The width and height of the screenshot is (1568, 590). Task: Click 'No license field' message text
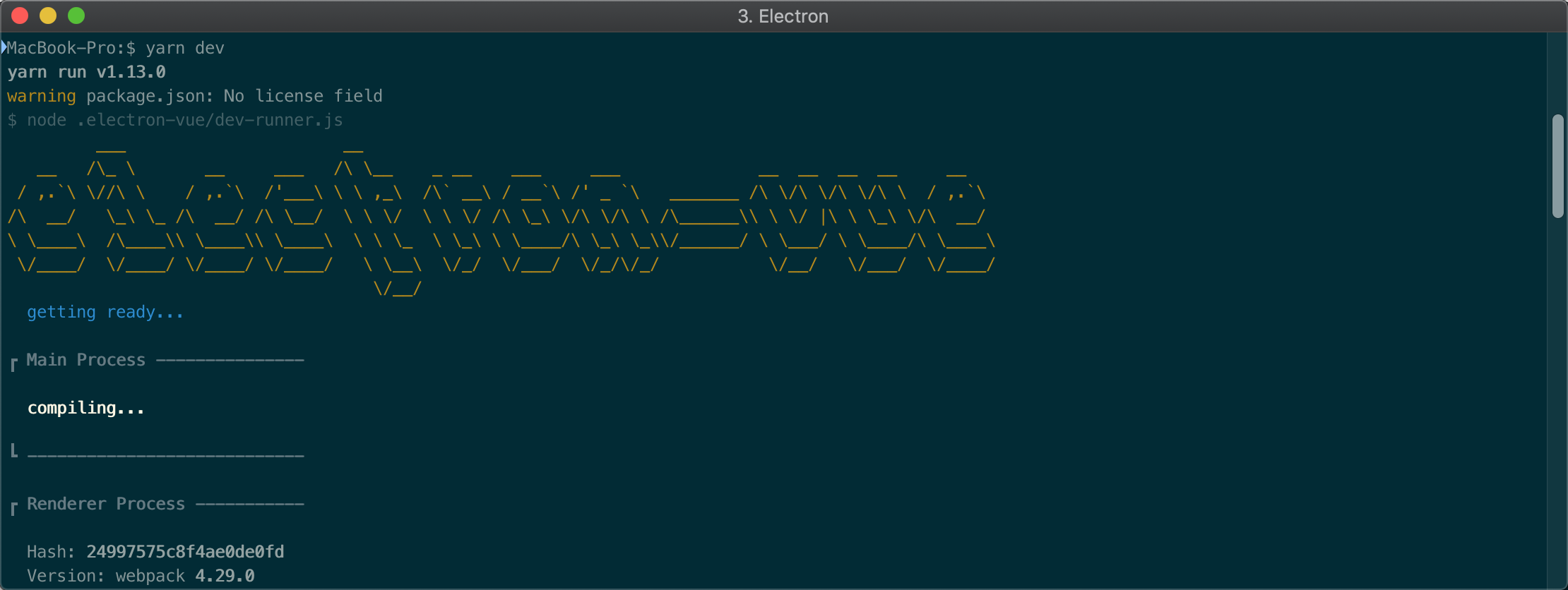(303, 96)
